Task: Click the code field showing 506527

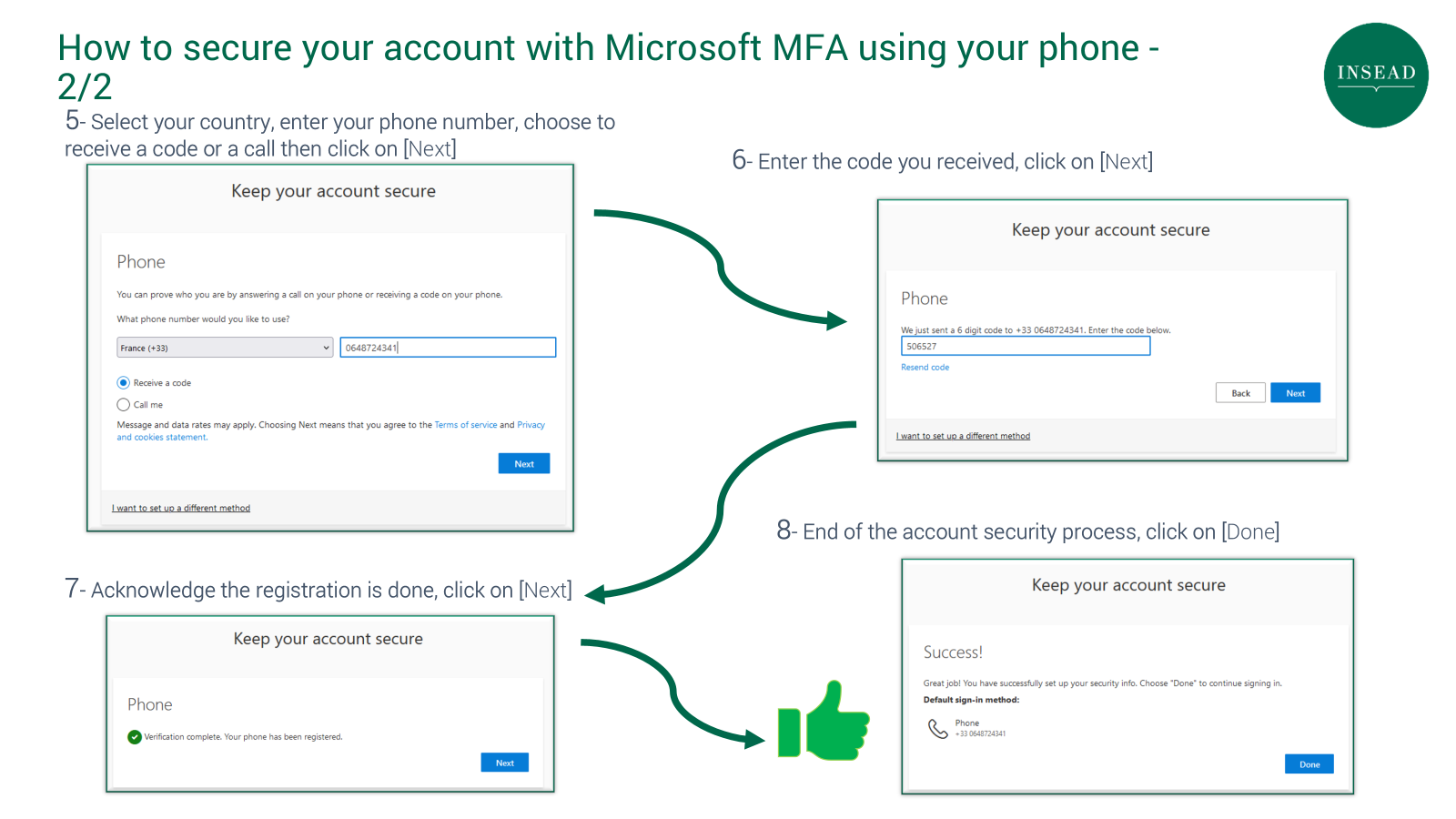Action: 1025,346
